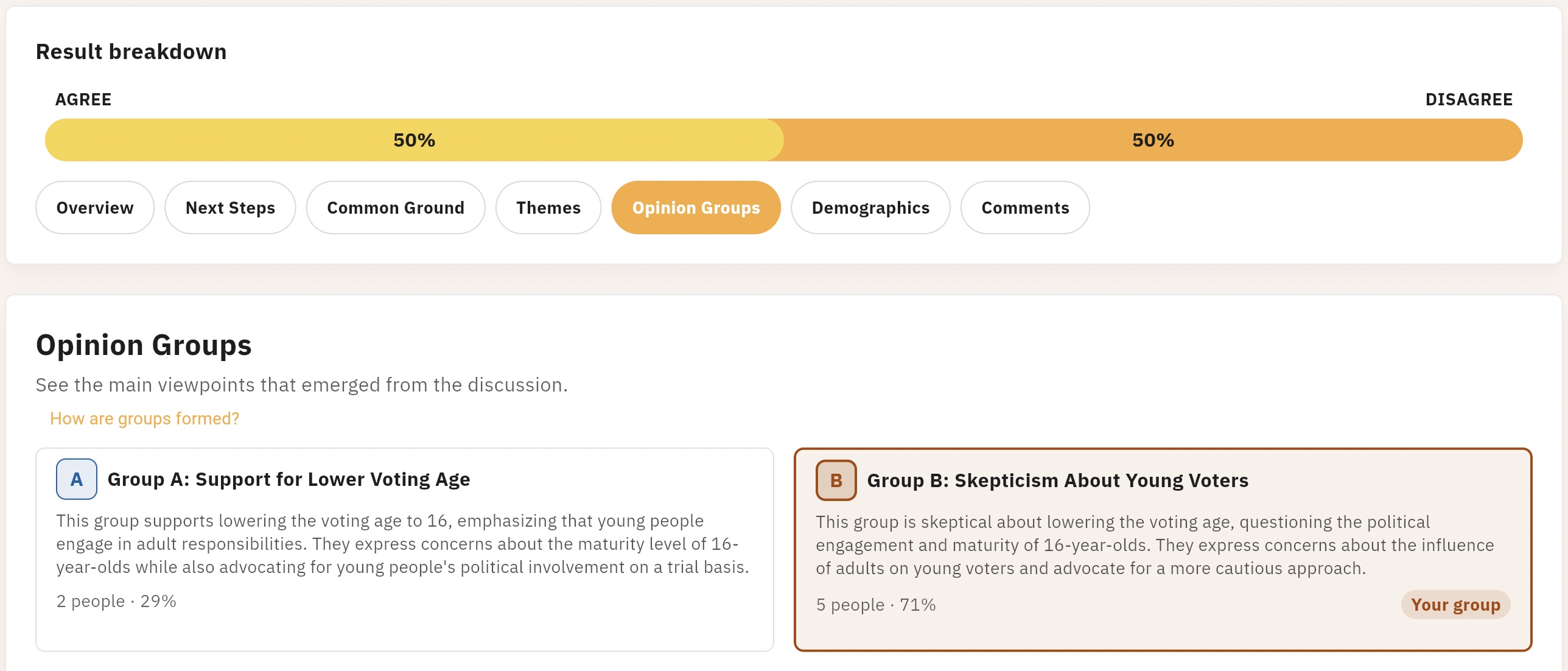Viewport: 1568px width, 671px height.
Task: Open the Themes tab
Action: pyautogui.click(x=548, y=208)
